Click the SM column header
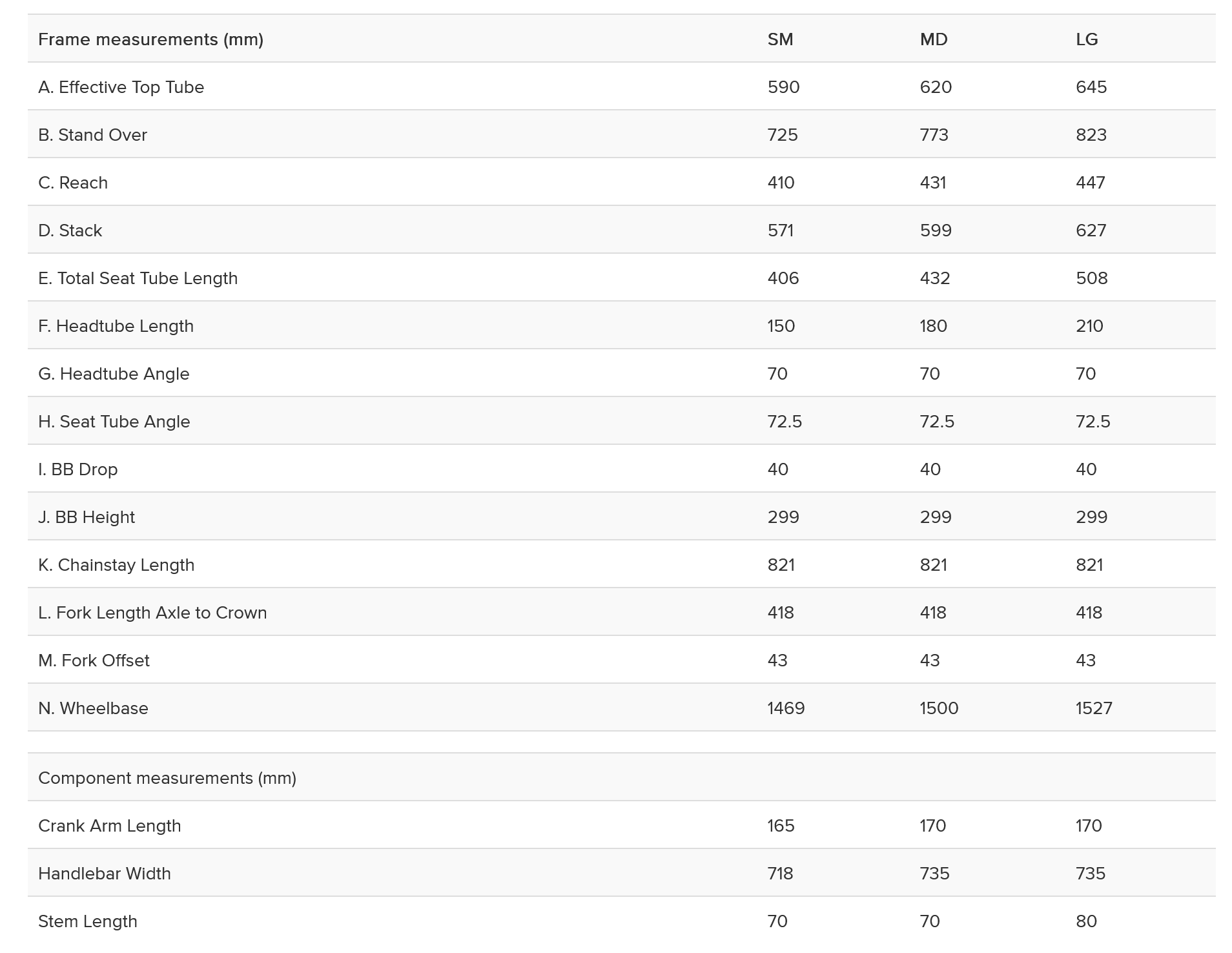1232x953 pixels. [x=780, y=39]
